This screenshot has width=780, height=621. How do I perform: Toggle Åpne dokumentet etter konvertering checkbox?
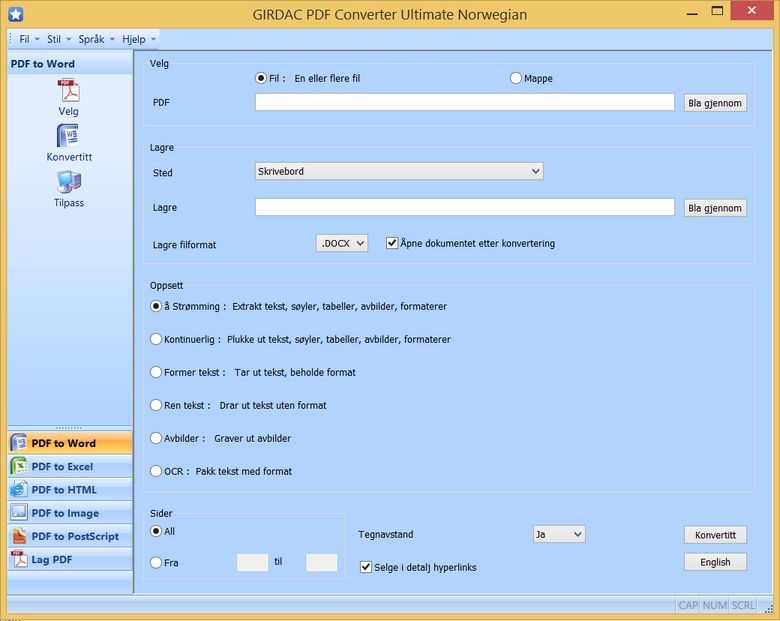click(x=392, y=243)
